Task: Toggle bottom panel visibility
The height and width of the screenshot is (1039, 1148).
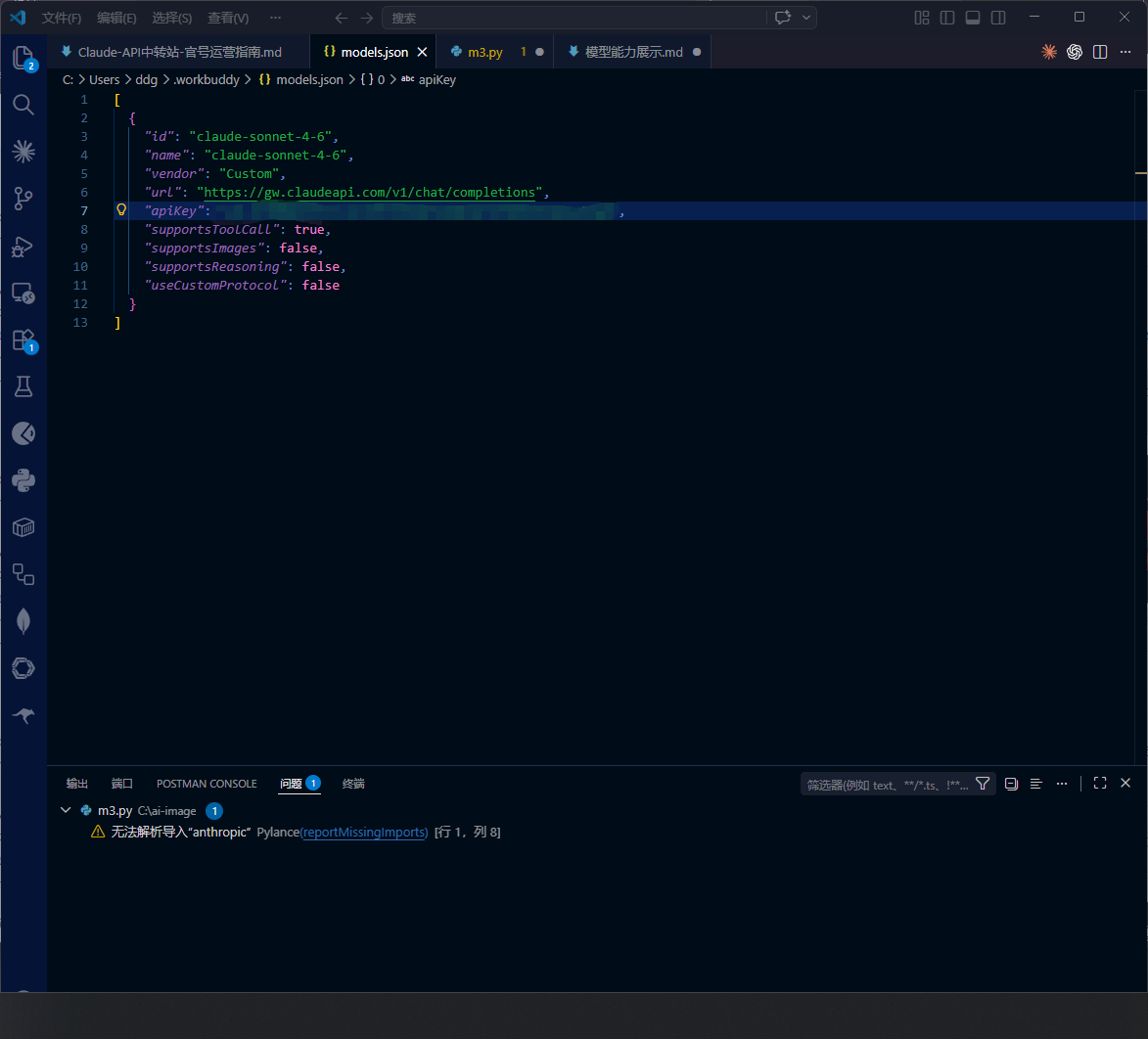Action: click(x=972, y=18)
